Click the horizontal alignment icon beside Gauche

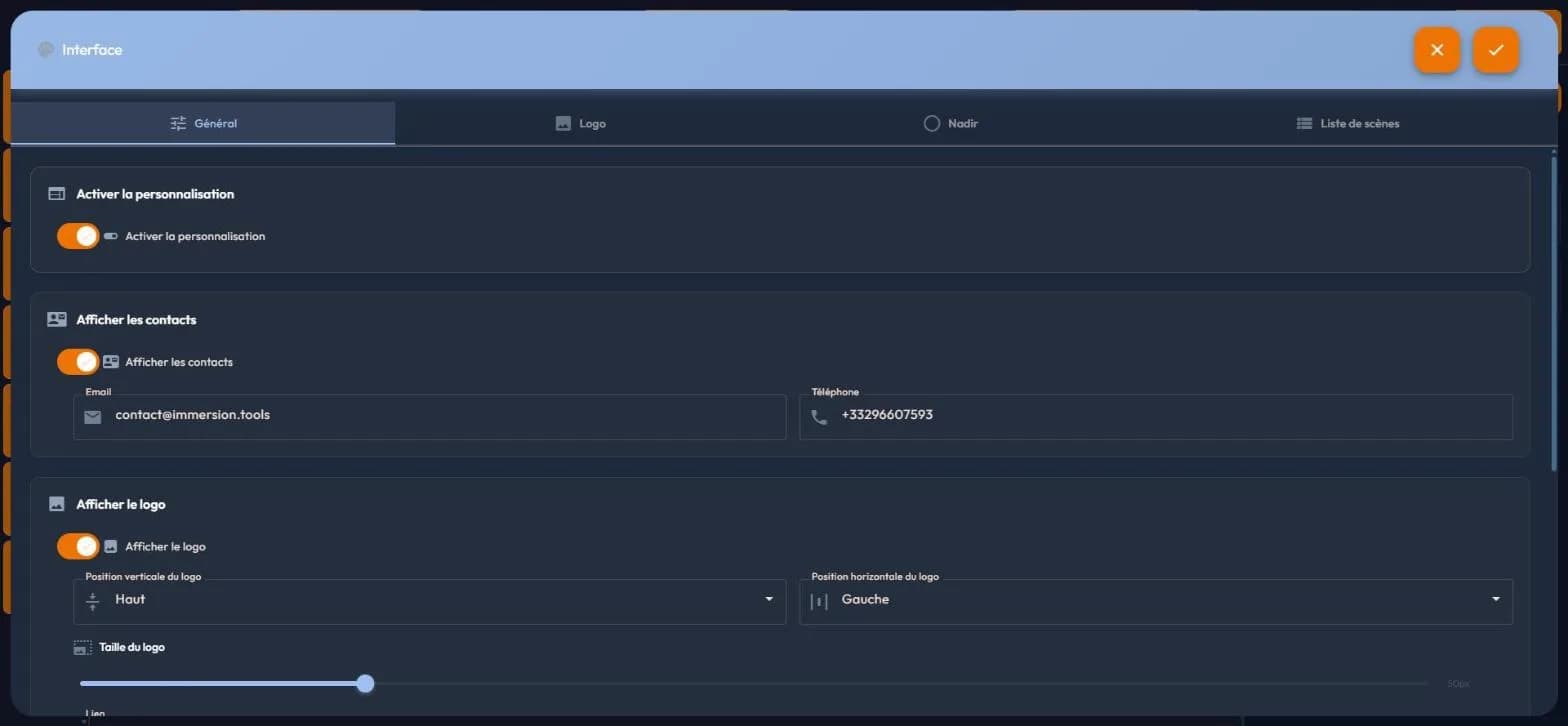click(x=819, y=601)
